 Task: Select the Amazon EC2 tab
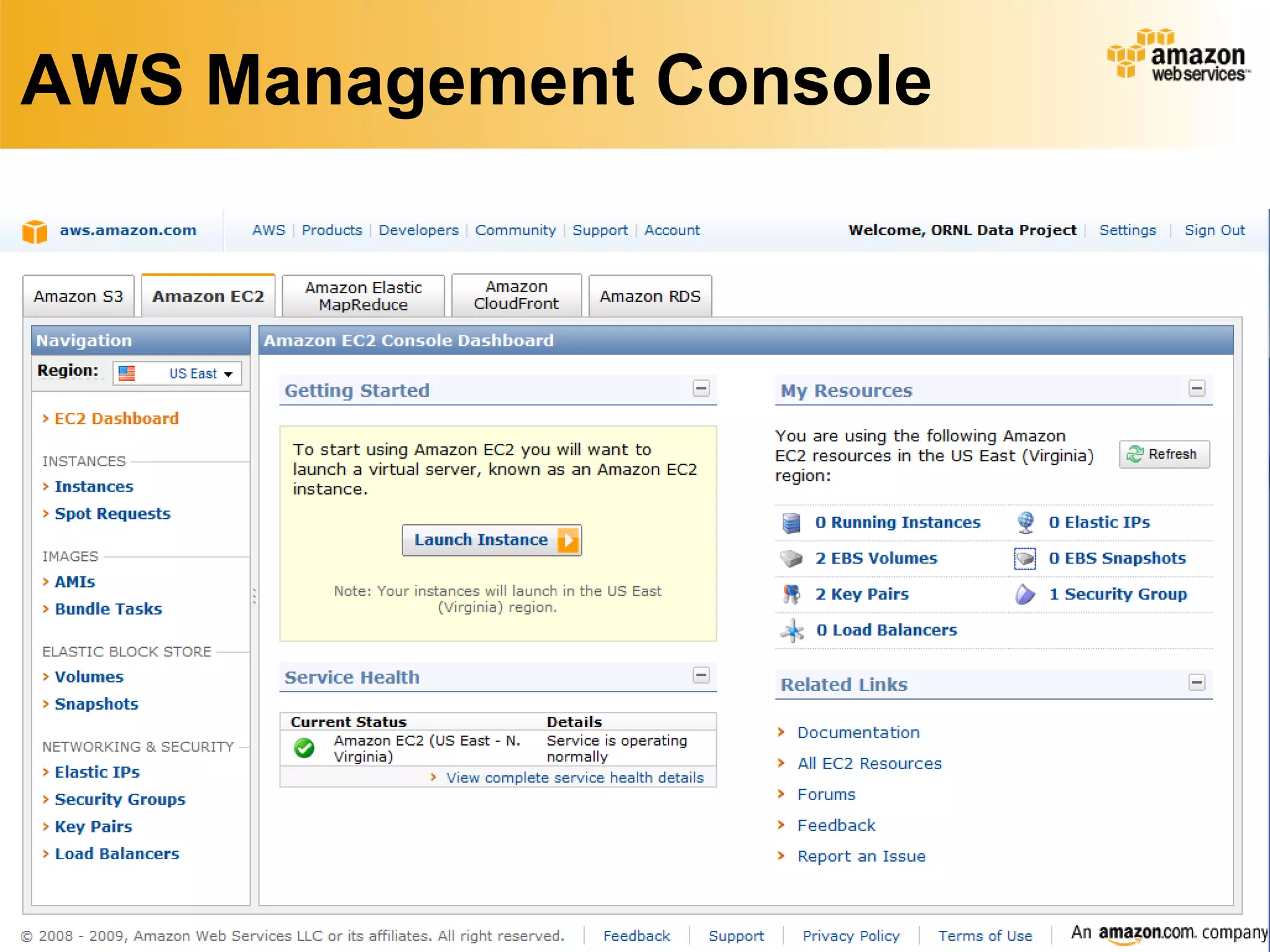(x=208, y=296)
